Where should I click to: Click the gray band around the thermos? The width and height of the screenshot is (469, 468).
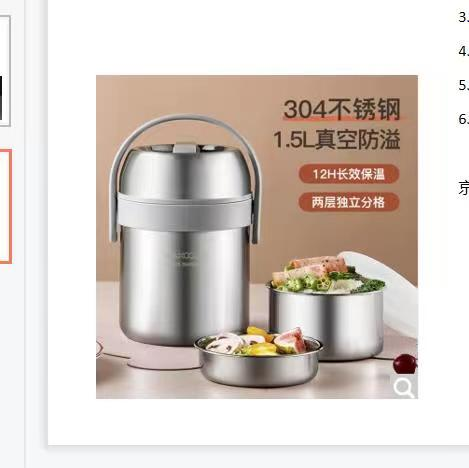[184, 211]
